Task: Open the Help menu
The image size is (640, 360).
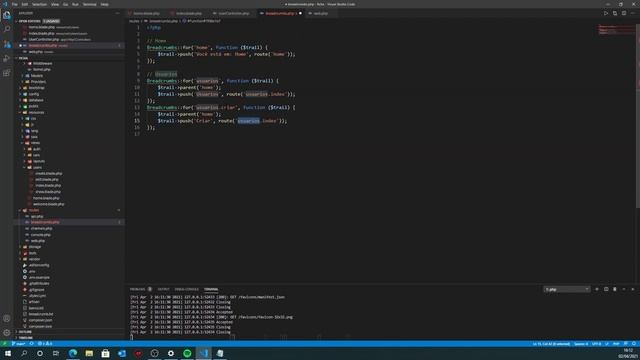Action: coord(104,4)
